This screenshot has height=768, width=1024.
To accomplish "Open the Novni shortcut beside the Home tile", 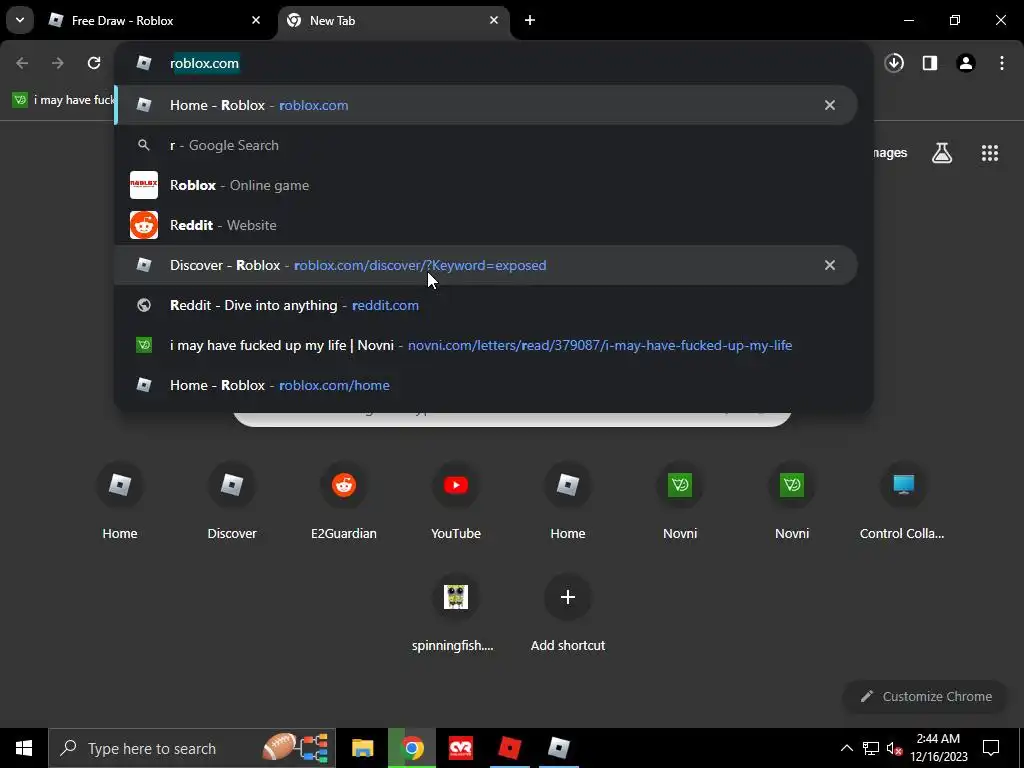I will tap(680, 502).
